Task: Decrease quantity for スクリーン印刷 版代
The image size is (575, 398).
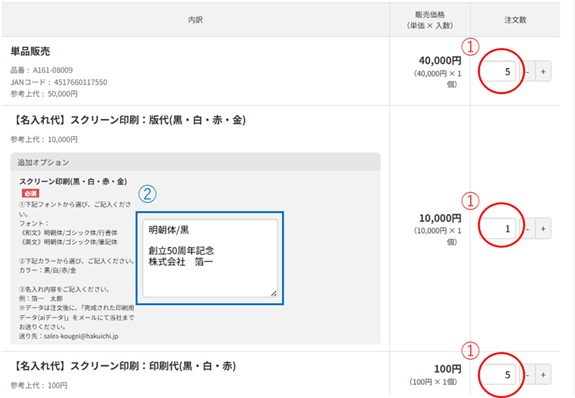Action: [528, 229]
